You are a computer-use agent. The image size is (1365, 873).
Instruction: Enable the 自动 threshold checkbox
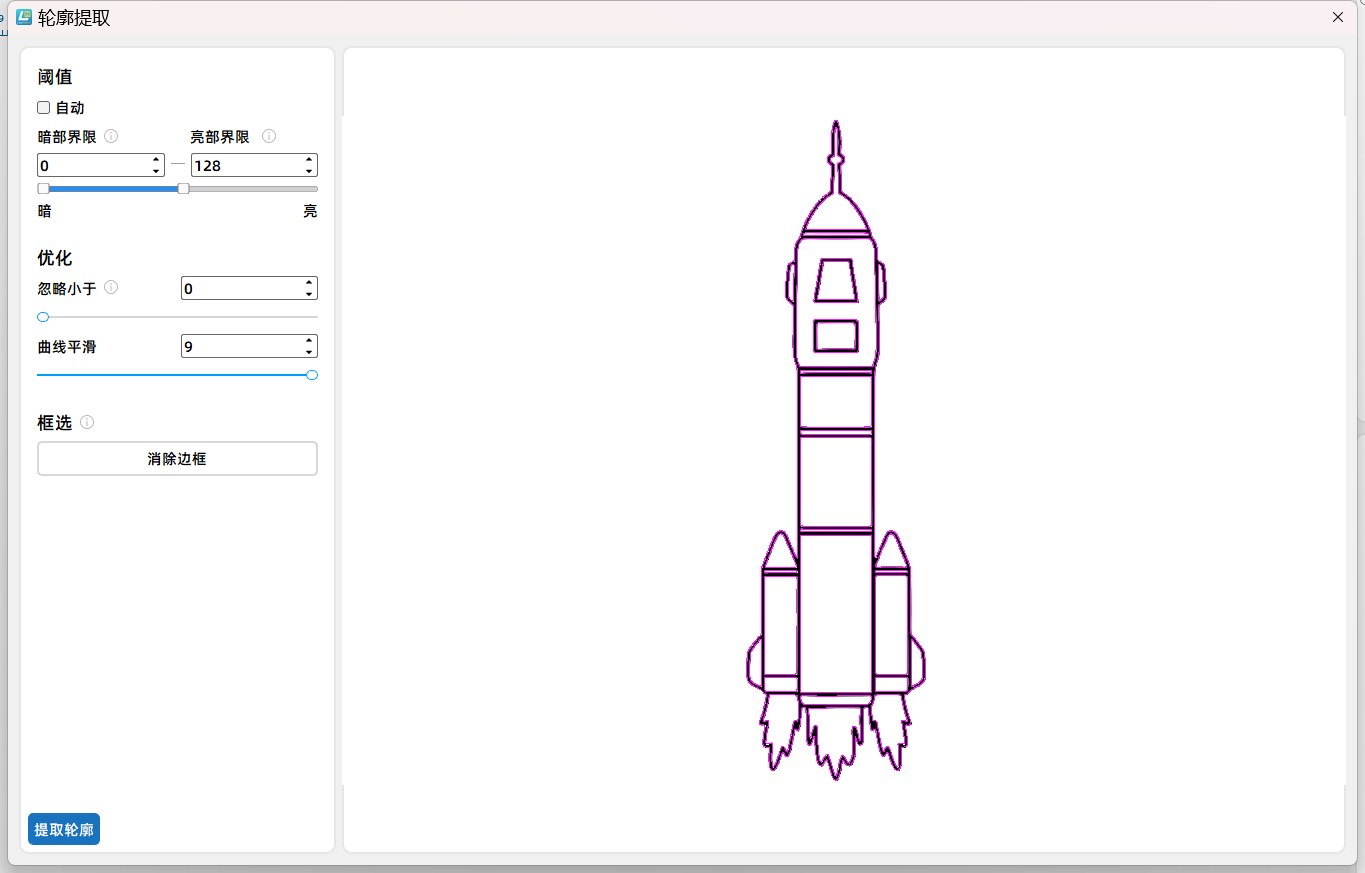tap(44, 108)
